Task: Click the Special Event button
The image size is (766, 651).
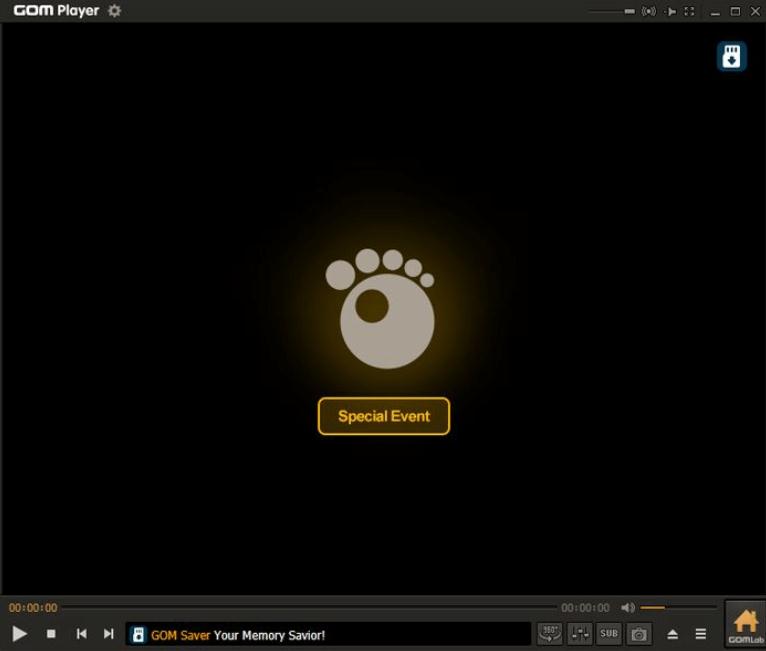Action: [384, 416]
